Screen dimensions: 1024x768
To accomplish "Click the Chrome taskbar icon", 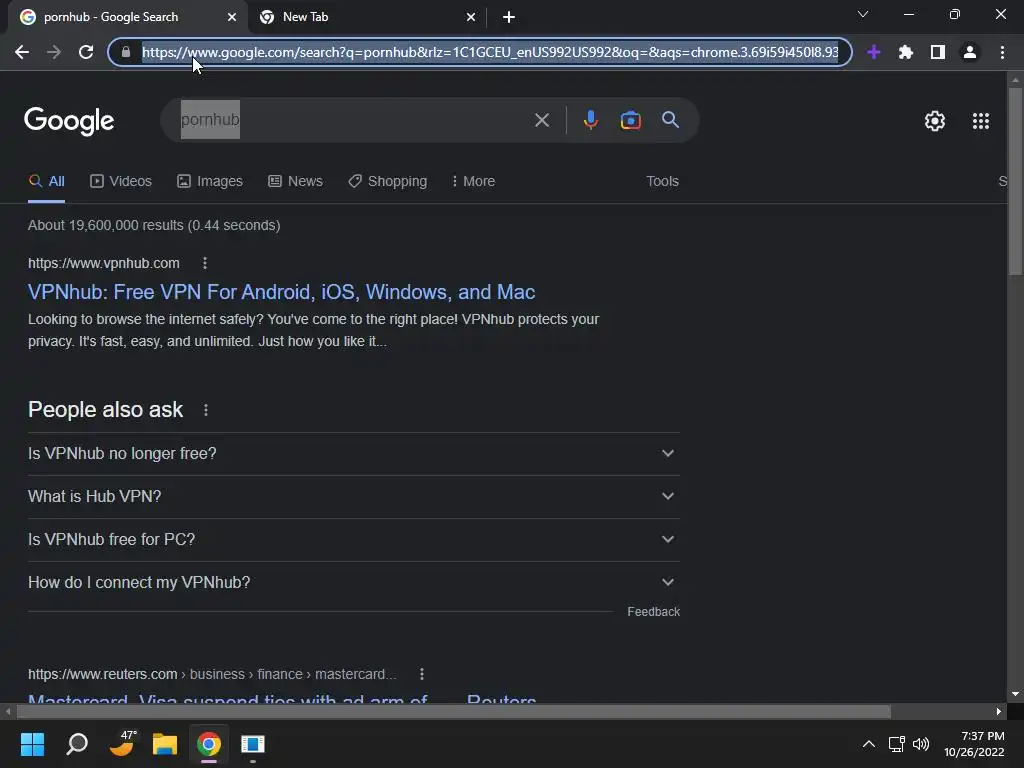I will pos(209,744).
